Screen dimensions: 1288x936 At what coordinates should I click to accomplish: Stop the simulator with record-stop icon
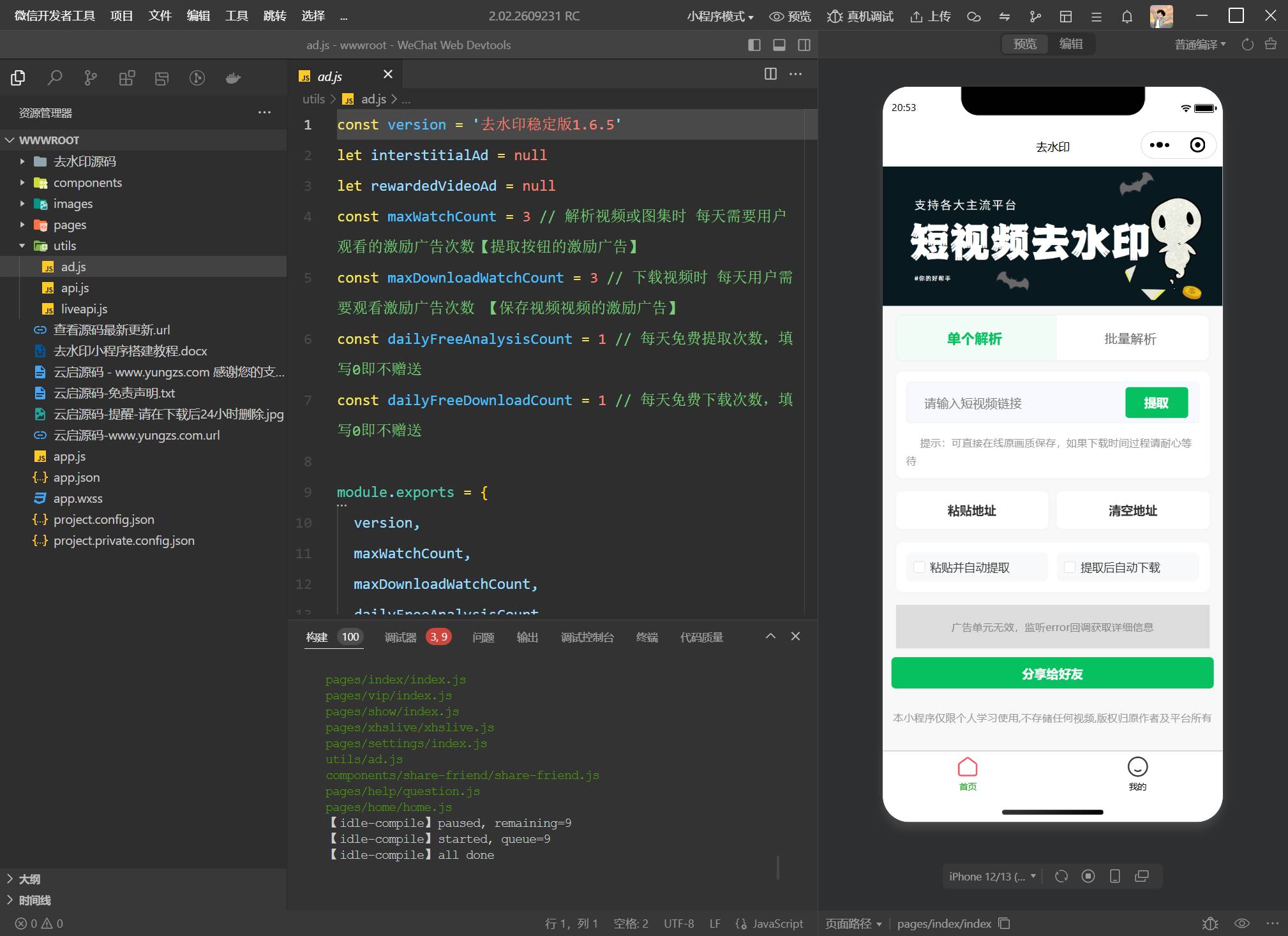[x=1088, y=876]
